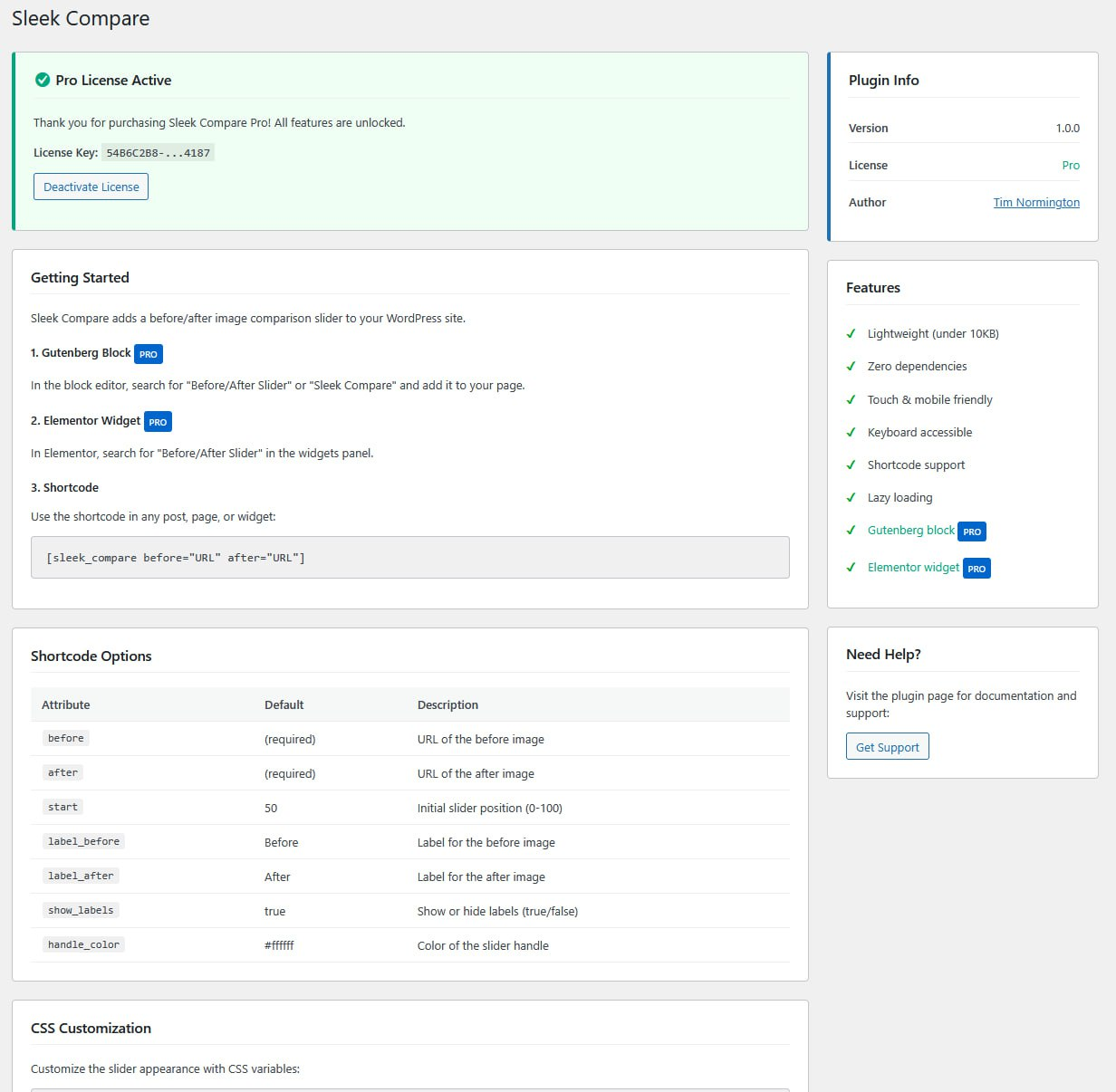Click the checkmark next to Lightweight feature
The height and width of the screenshot is (1092, 1116).
(851, 333)
